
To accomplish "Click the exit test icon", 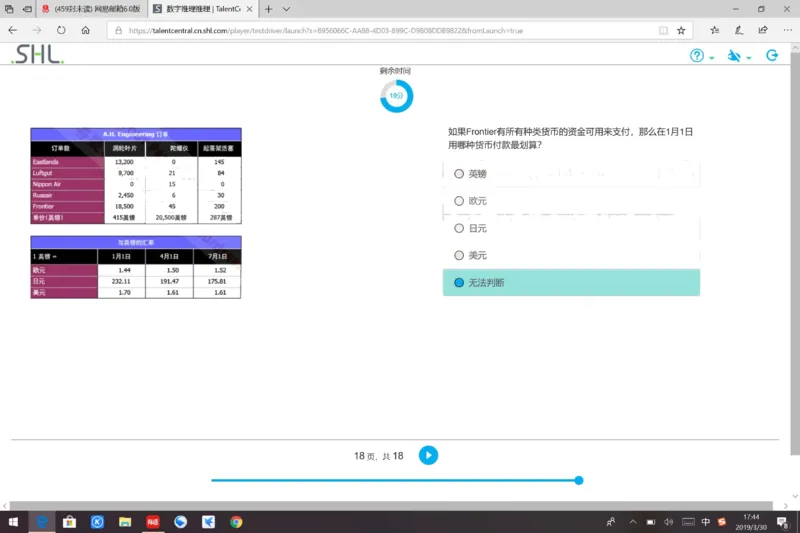I will coord(772,55).
